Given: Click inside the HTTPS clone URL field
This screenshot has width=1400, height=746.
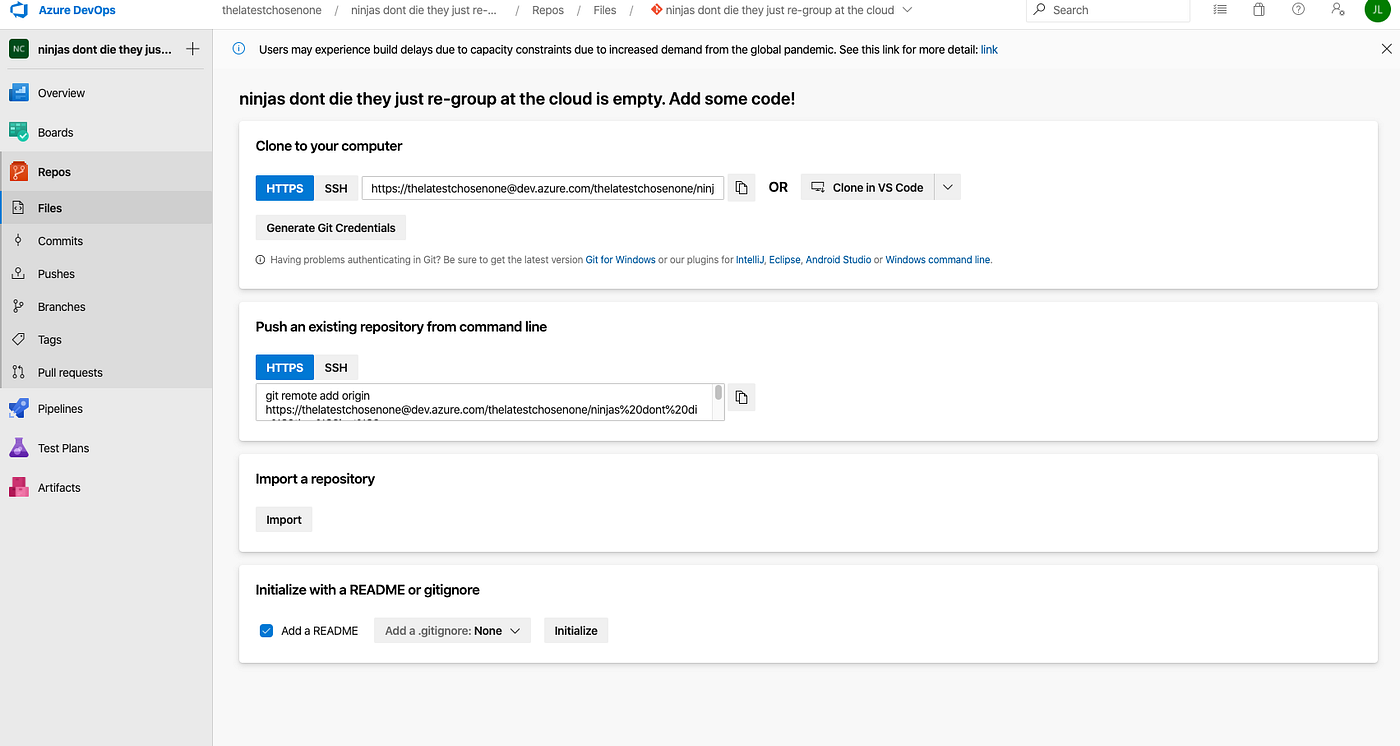Looking at the screenshot, I should click(542, 187).
